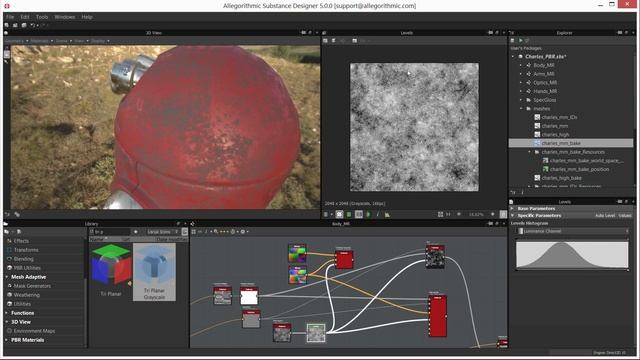The image size is (640, 360).
Task: Click the fit-to-view icon beside zoom value
Action: tap(440, 214)
